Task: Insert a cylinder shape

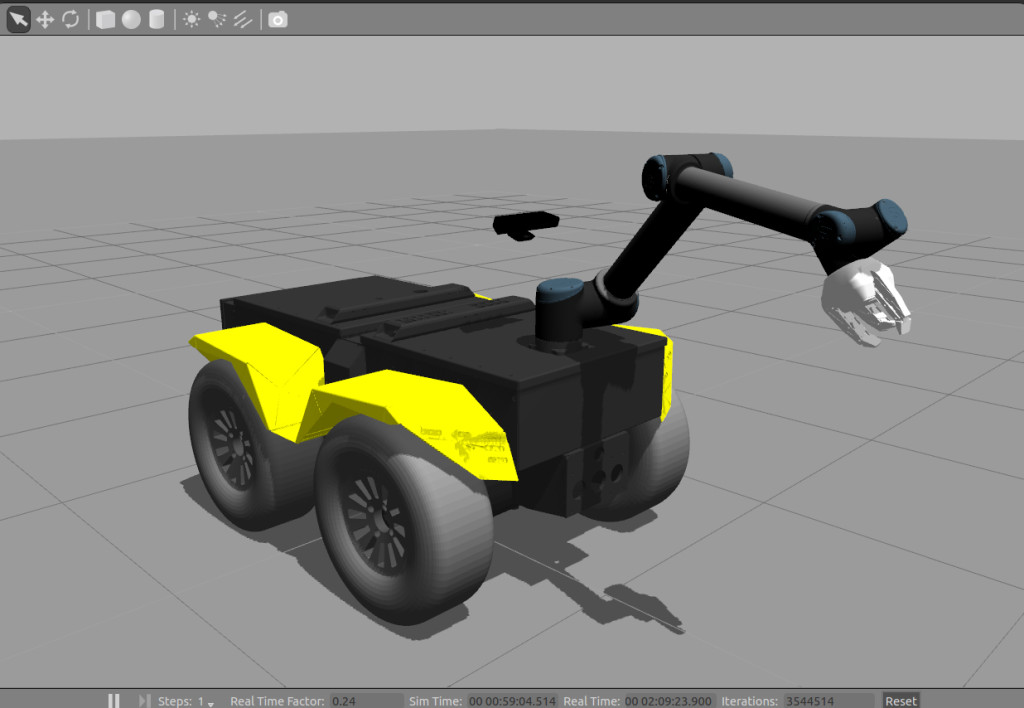Action: [156, 19]
